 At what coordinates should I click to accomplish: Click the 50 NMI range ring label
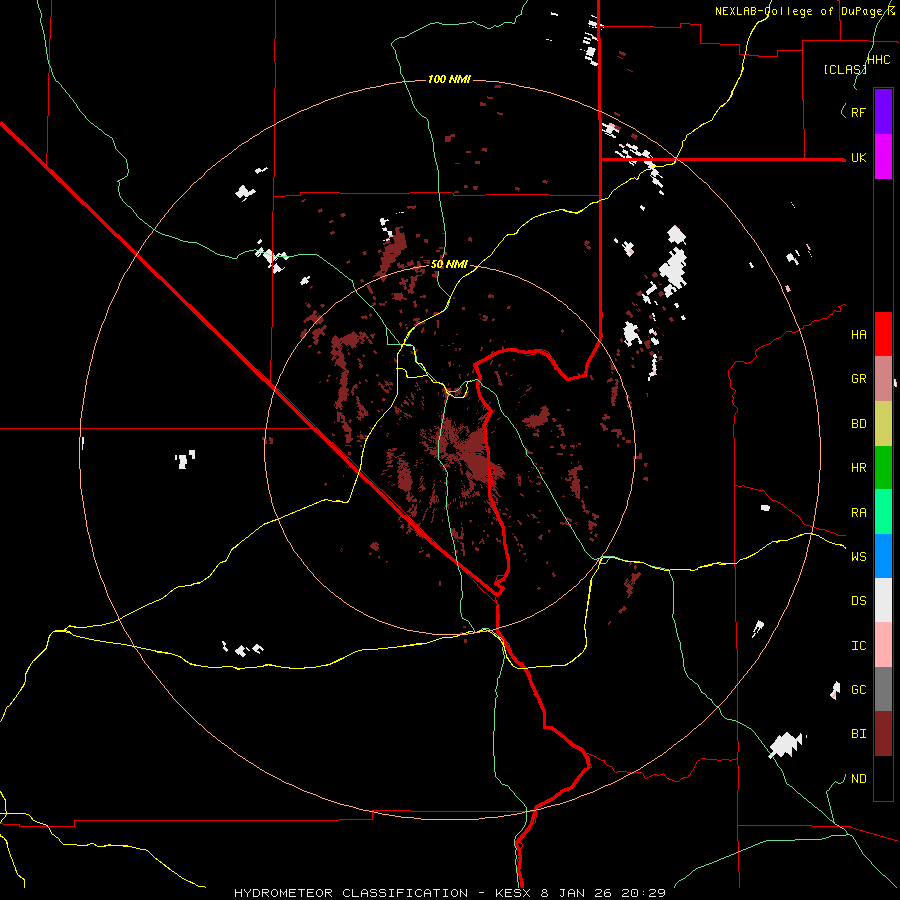coord(449,264)
